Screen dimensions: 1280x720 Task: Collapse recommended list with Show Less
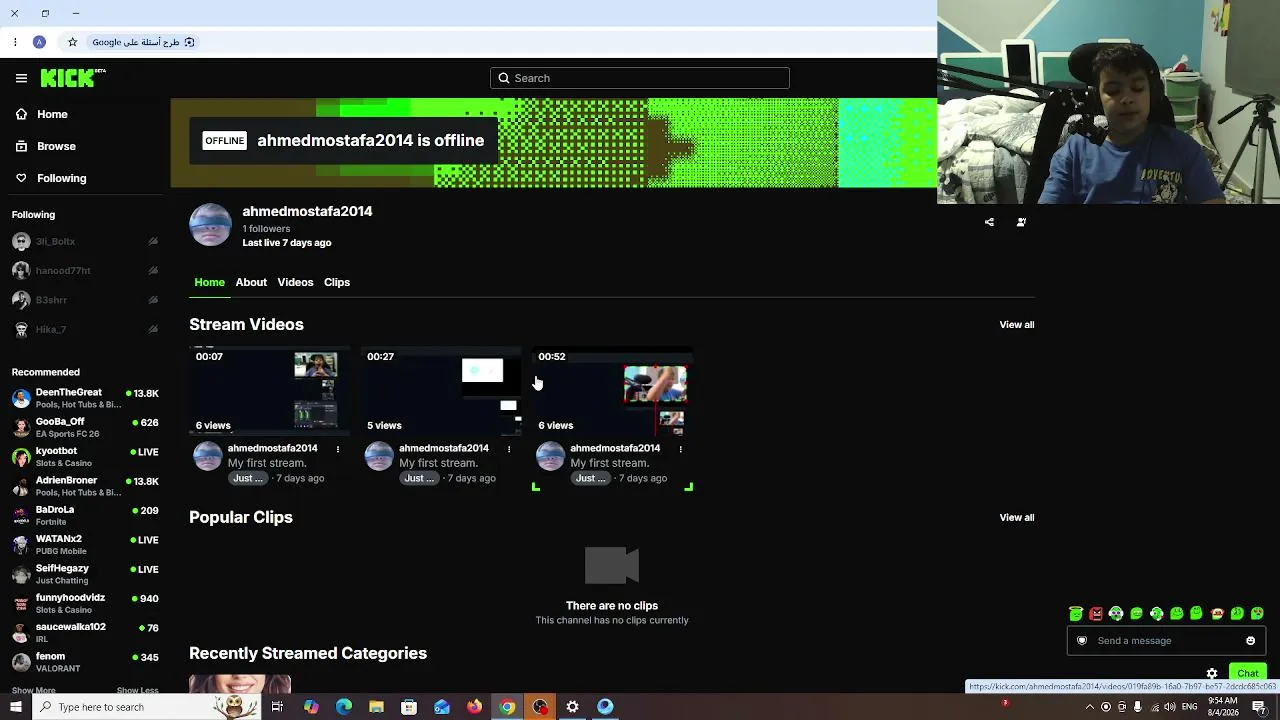pyautogui.click(x=137, y=690)
